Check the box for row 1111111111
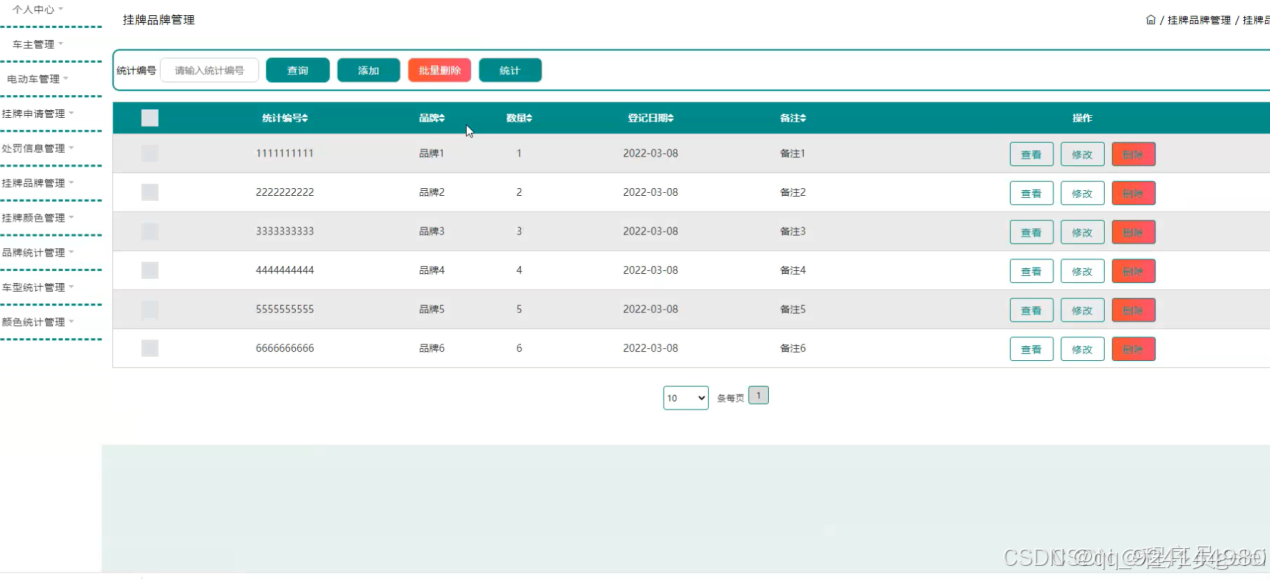This screenshot has height=579, width=1270. click(150, 153)
